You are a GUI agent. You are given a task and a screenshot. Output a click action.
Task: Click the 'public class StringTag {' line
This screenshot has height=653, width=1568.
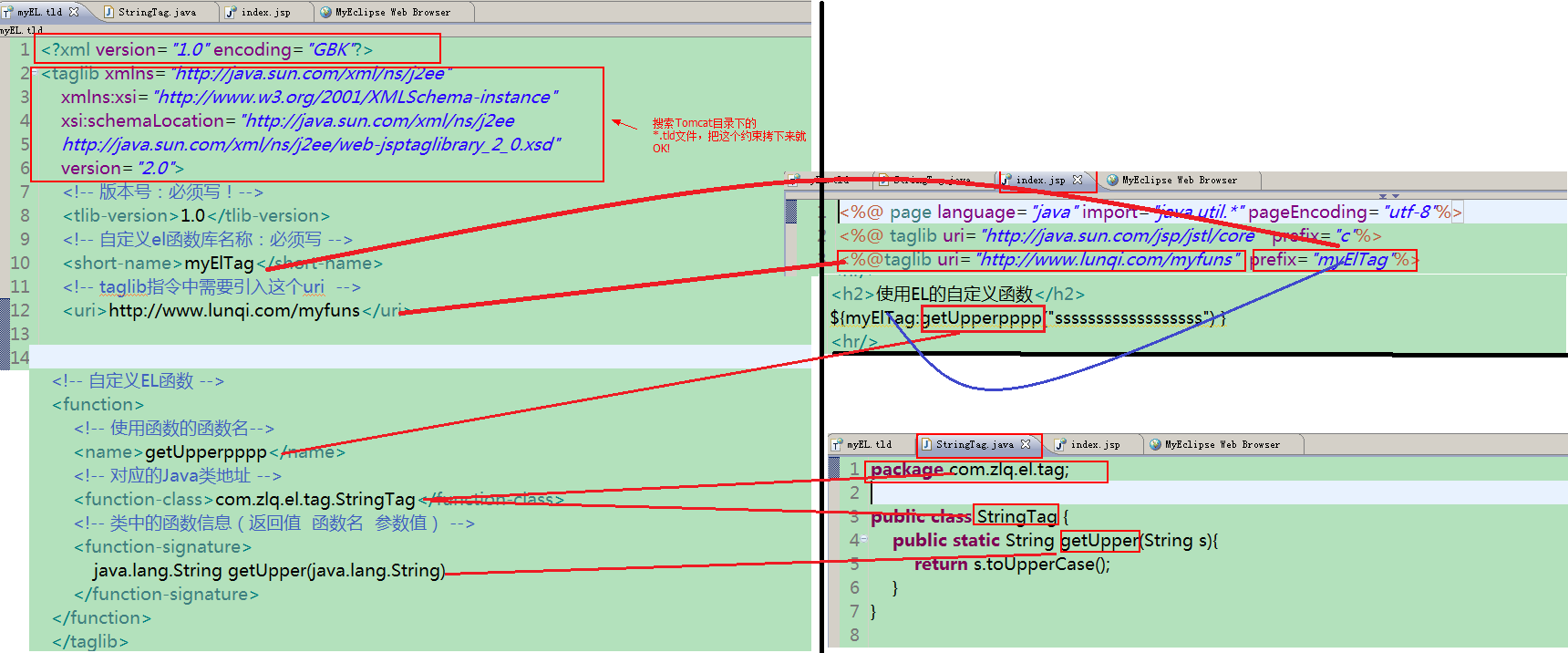[x=970, y=516]
